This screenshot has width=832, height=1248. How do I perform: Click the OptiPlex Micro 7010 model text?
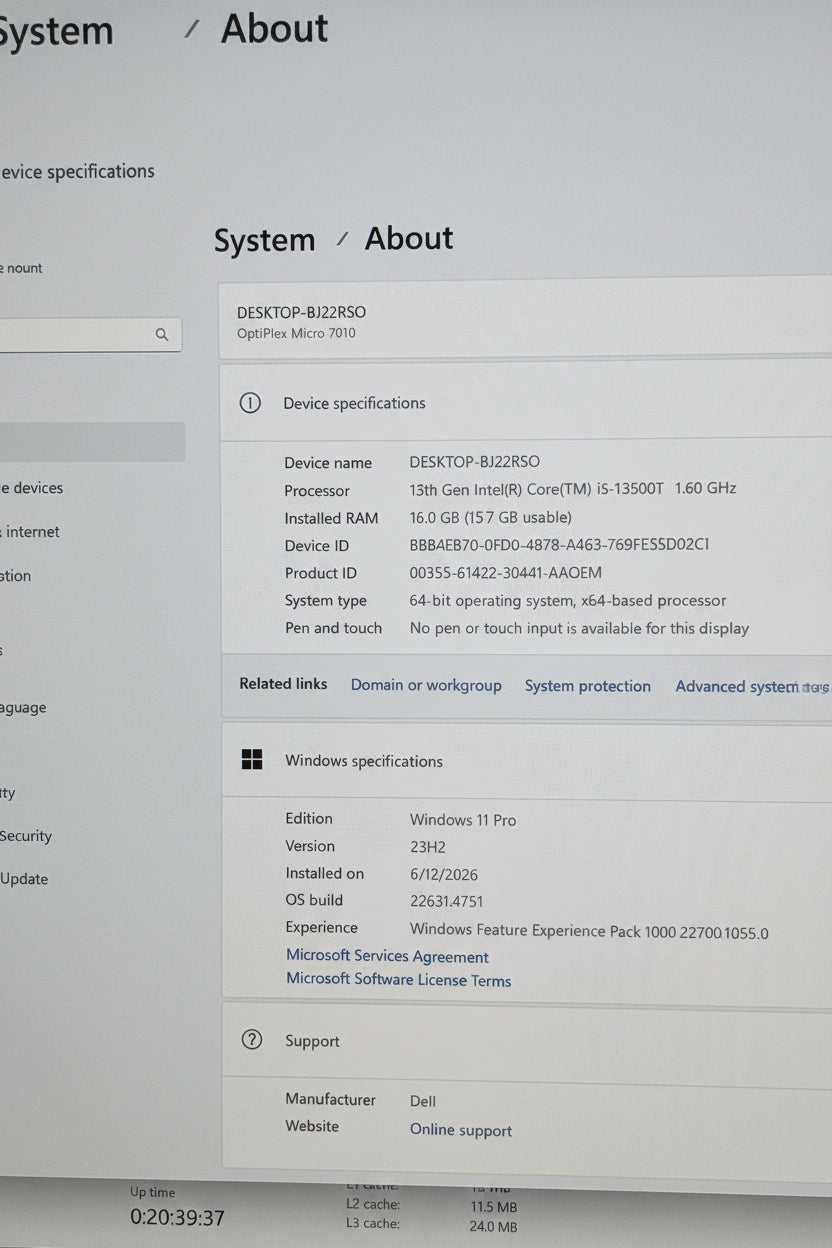pos(296,334)
